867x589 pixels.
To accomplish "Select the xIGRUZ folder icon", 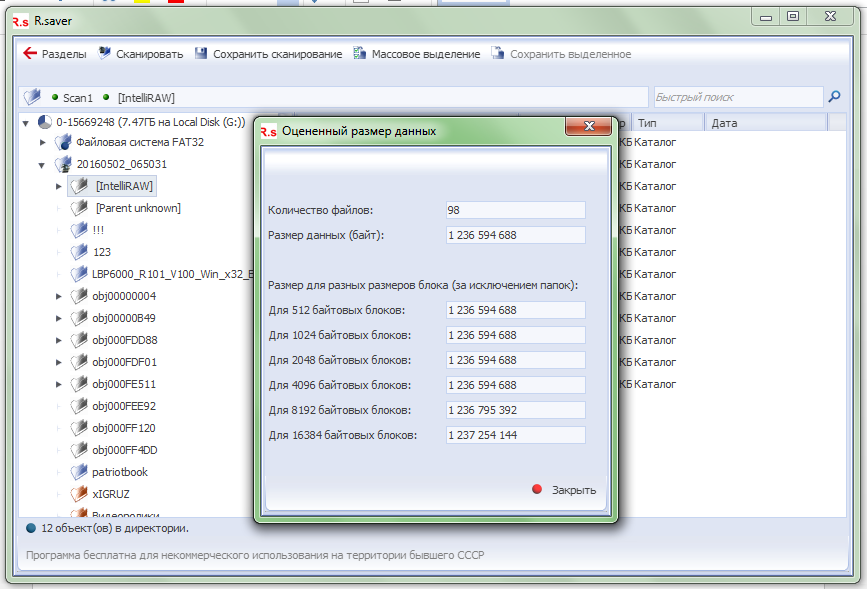I will 79,494.
